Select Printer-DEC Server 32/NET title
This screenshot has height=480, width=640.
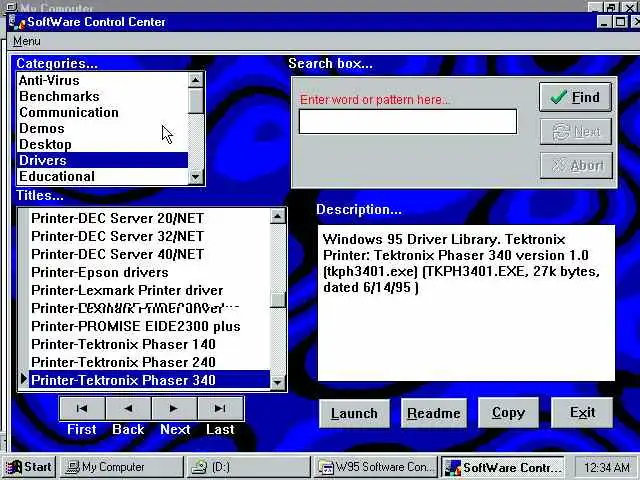pyautogui.click(x=149, y=236)
